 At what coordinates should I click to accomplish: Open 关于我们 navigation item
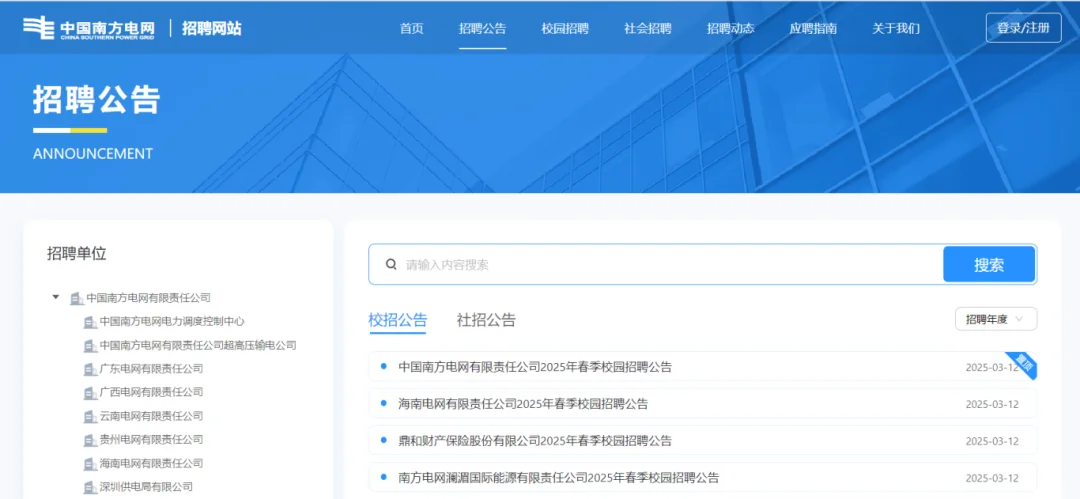pos(896,29)
